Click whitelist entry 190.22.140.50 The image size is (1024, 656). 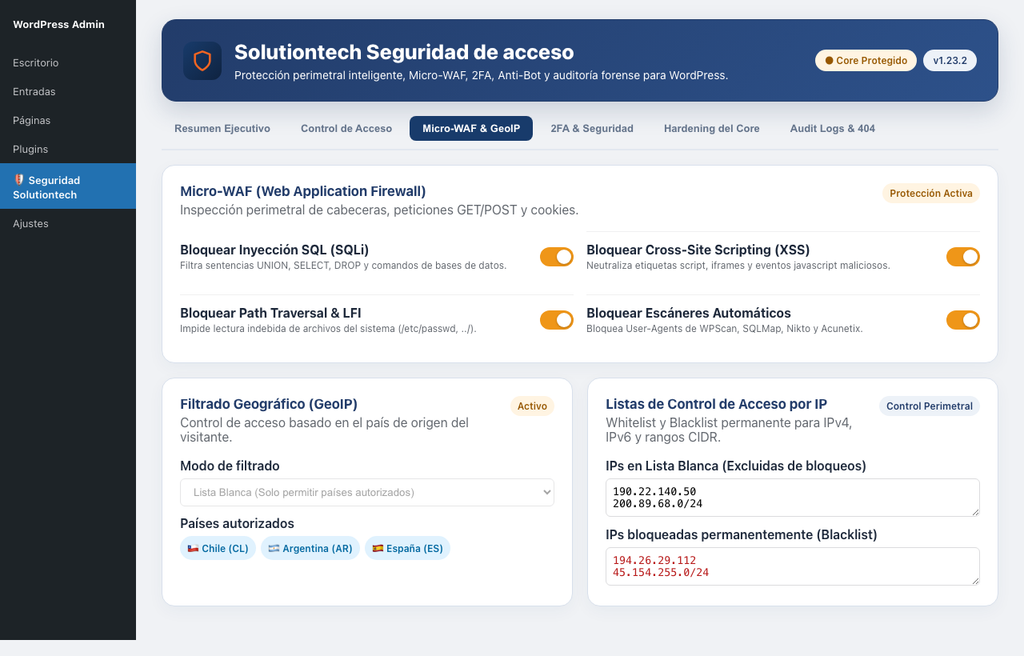click(x=654, y=491)
